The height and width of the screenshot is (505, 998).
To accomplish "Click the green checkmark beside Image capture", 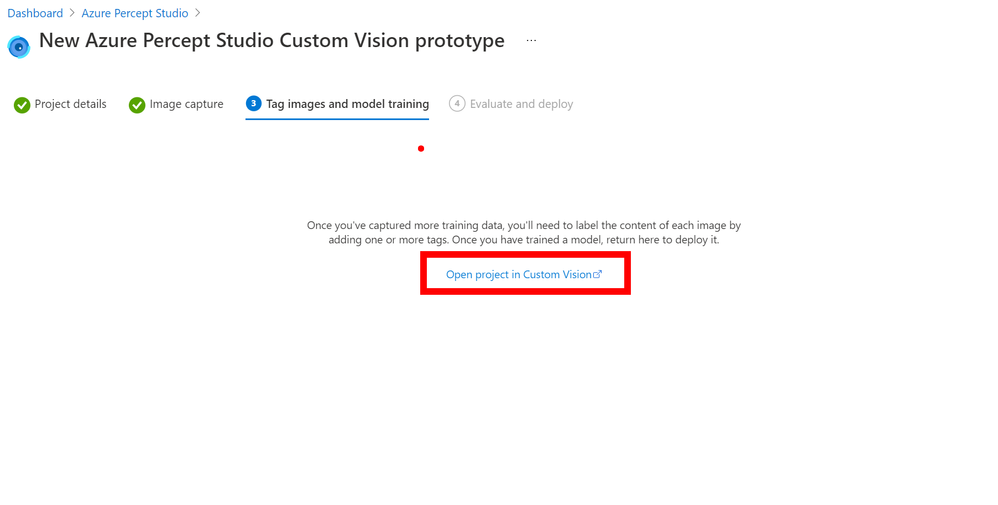I will (x=137, y=105).
